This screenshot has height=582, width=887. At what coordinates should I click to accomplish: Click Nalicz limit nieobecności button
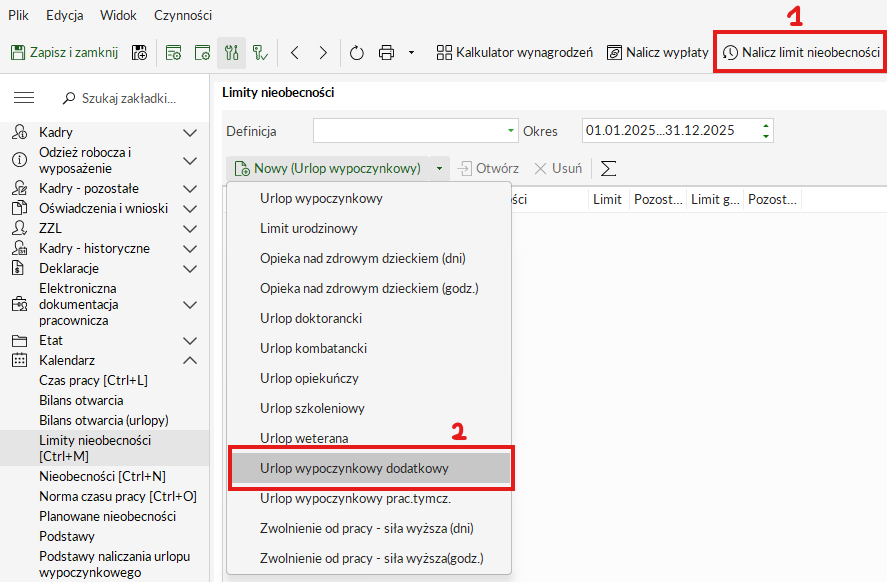click(801, 52)
